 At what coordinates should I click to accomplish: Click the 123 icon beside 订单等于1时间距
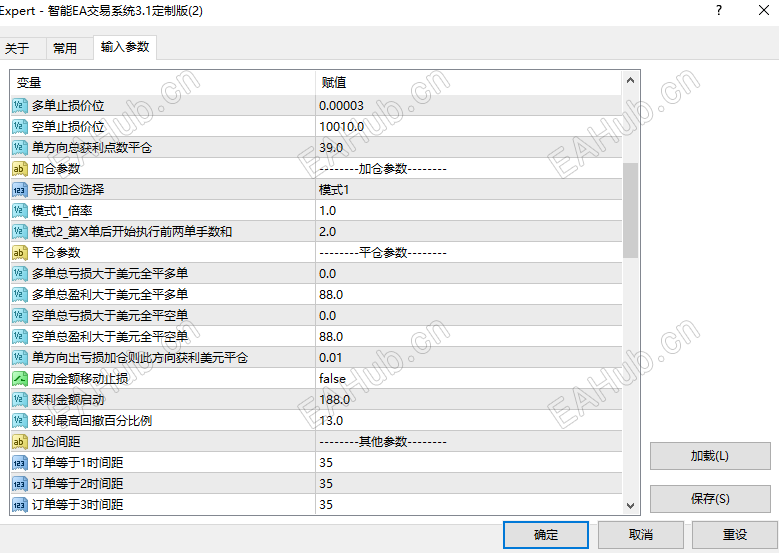tap(19, 462)
